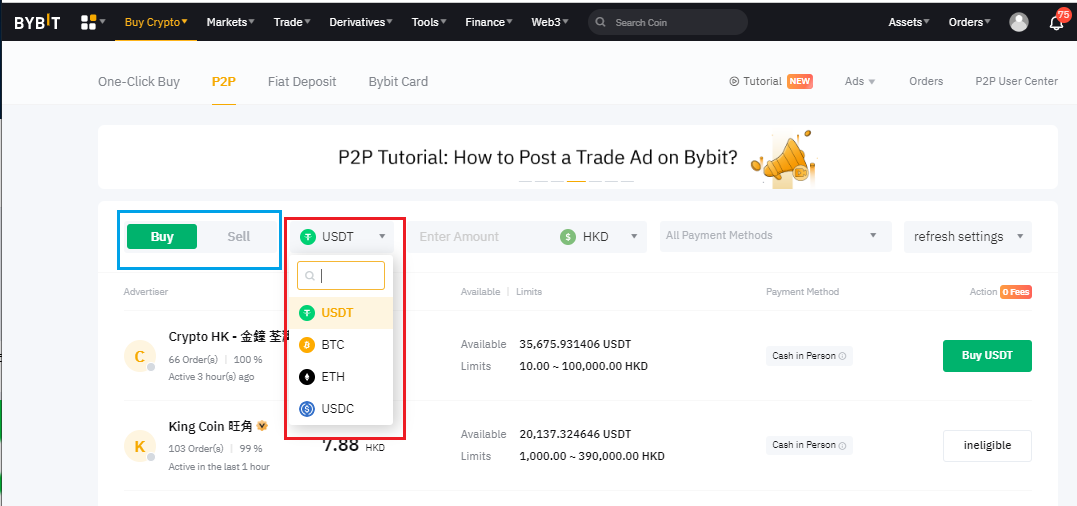The image size is (1077, 506).
Task: Open the P2P Orders link
Action: click(x=926, y=81)
